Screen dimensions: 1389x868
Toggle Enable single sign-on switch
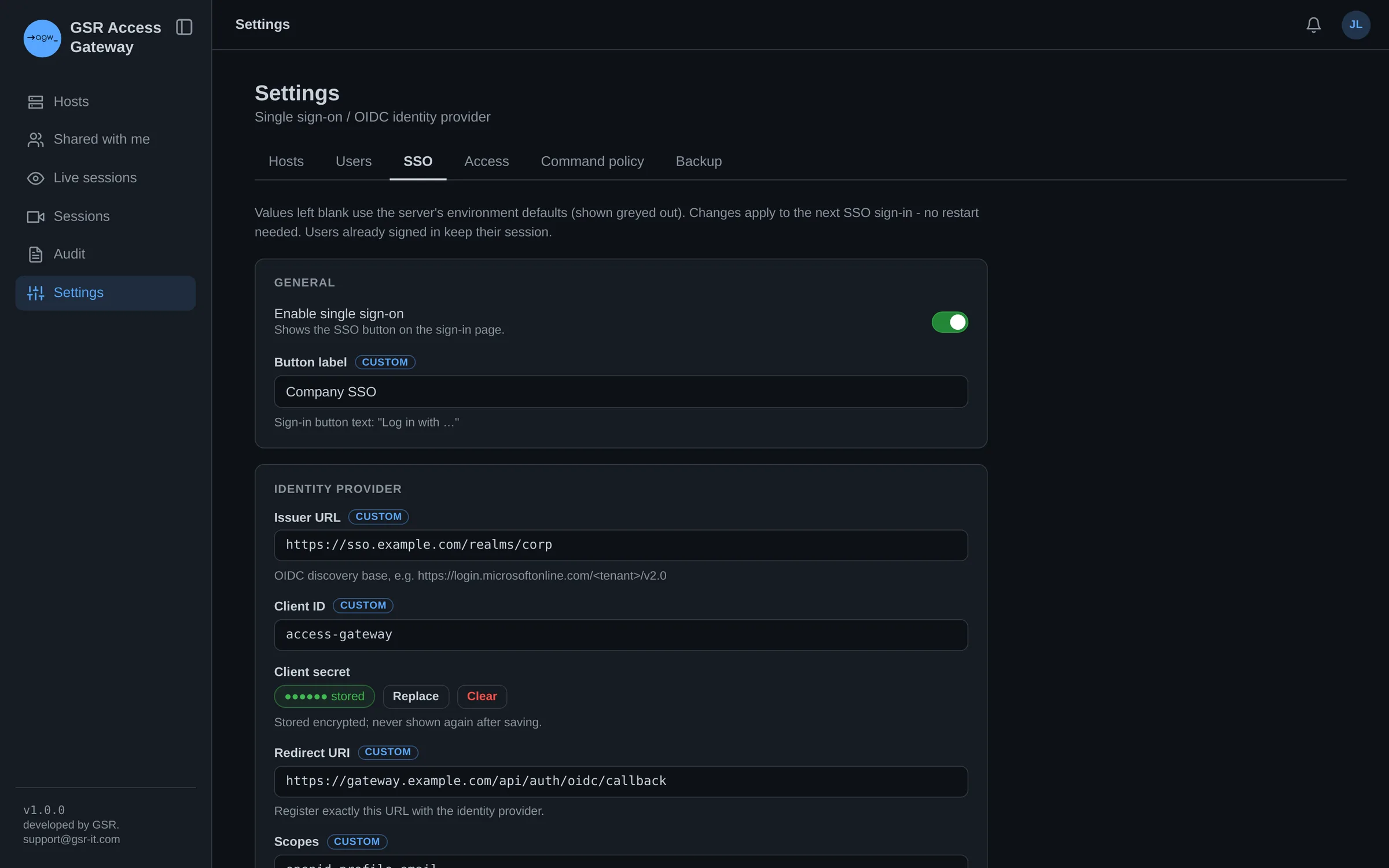(x=949, y=322)
